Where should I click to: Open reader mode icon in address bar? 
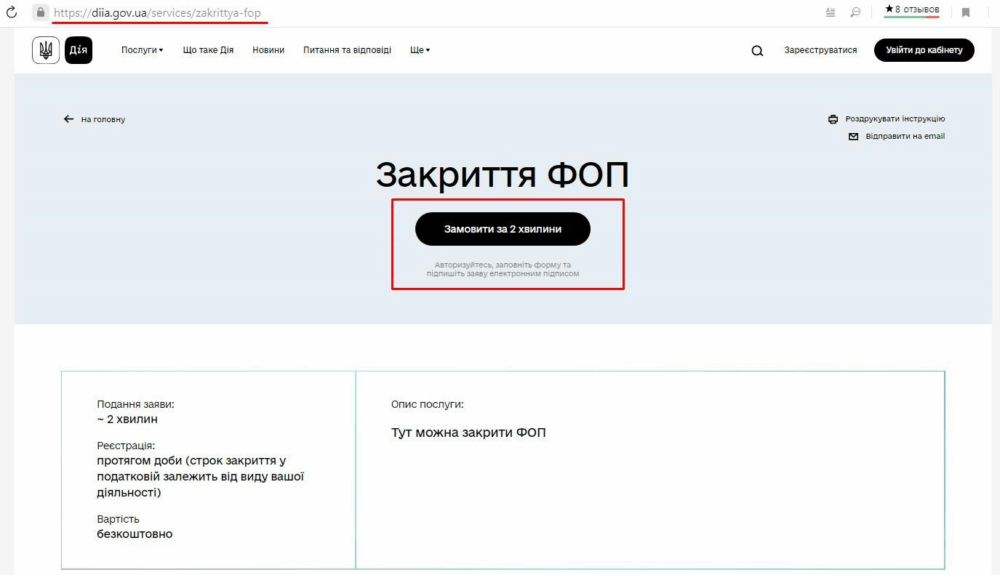(x=830, y=12)
